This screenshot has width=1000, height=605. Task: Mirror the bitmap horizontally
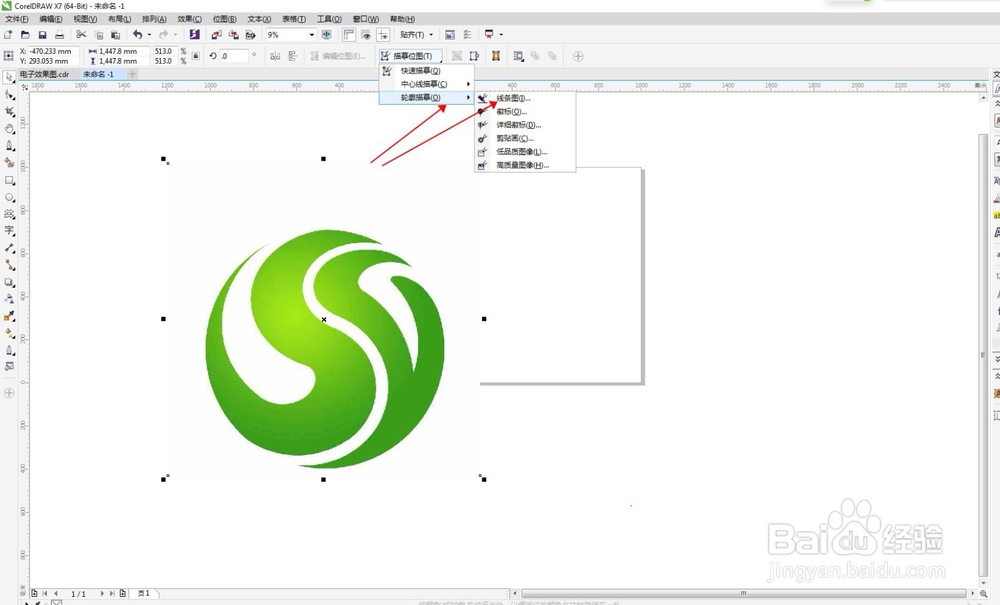point(275,56)
